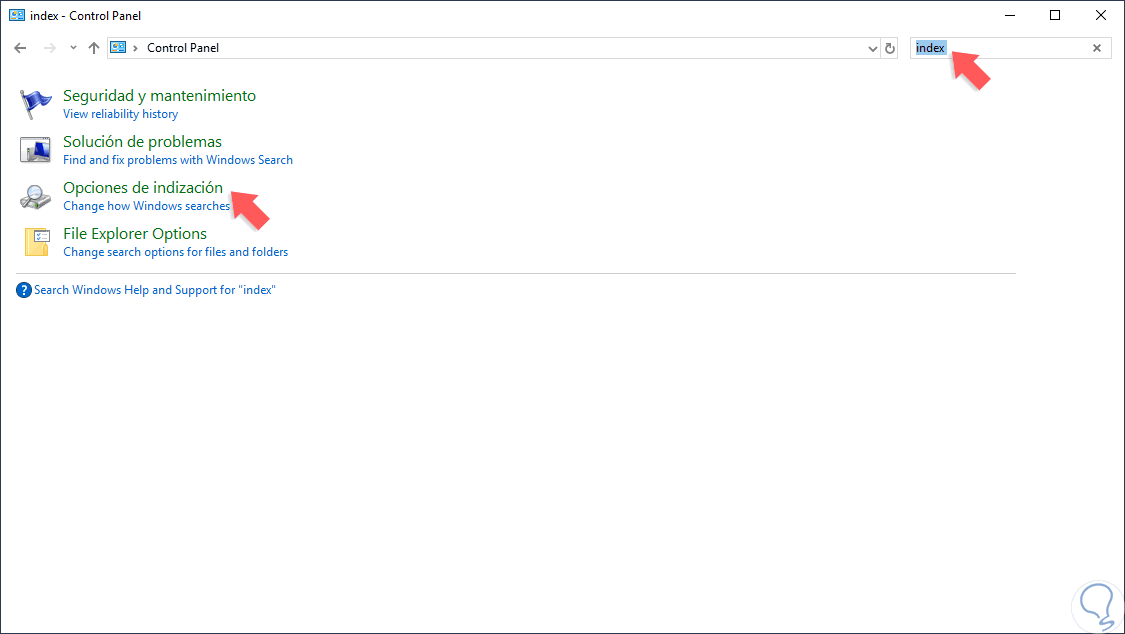Go up one level with the Up arrow

(x=94, y=48)
